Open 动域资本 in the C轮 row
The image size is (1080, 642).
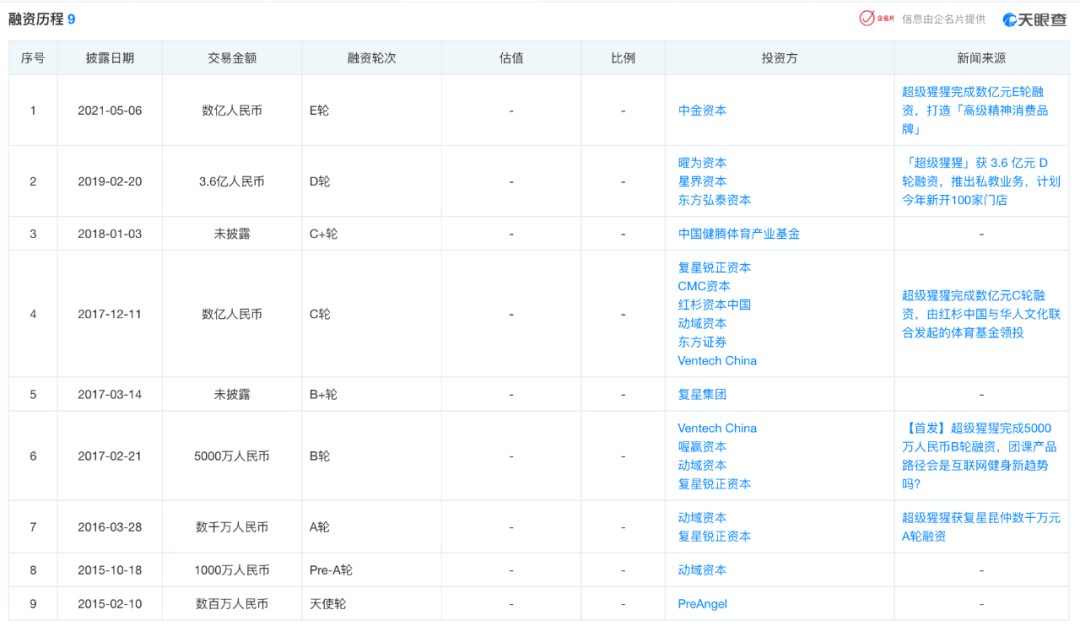pos(702,323)
